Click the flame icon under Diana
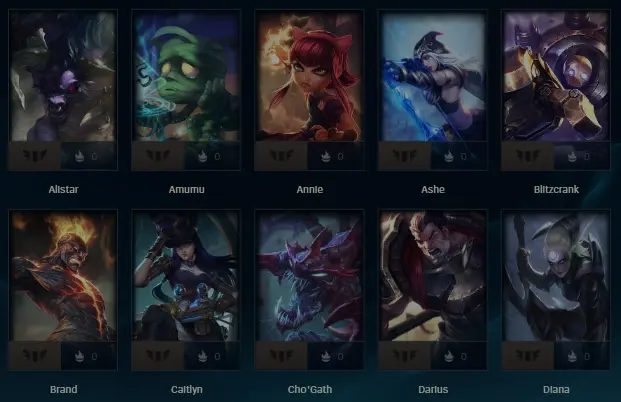Viewport: 621px width, 402px height. coord(572,356)
